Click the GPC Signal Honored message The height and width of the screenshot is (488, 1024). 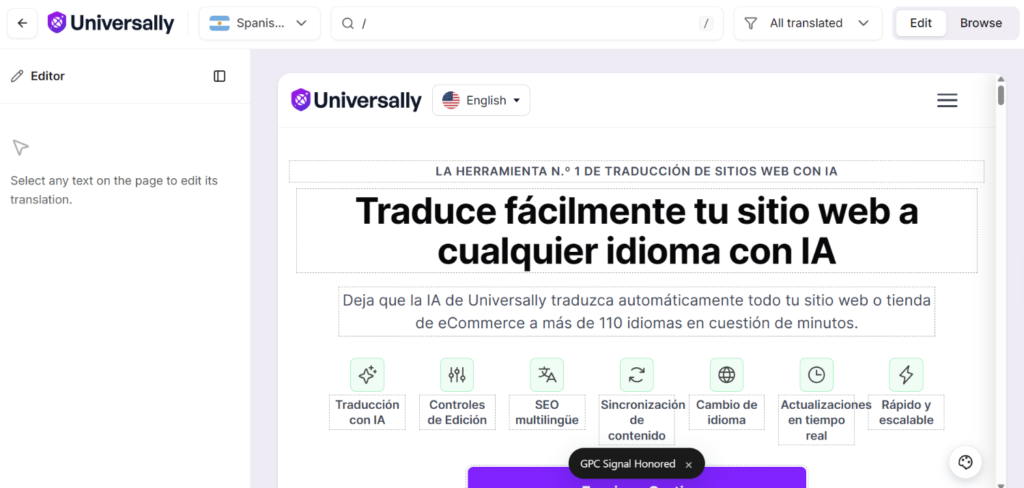pyautogui.click(x=628, y=464)
